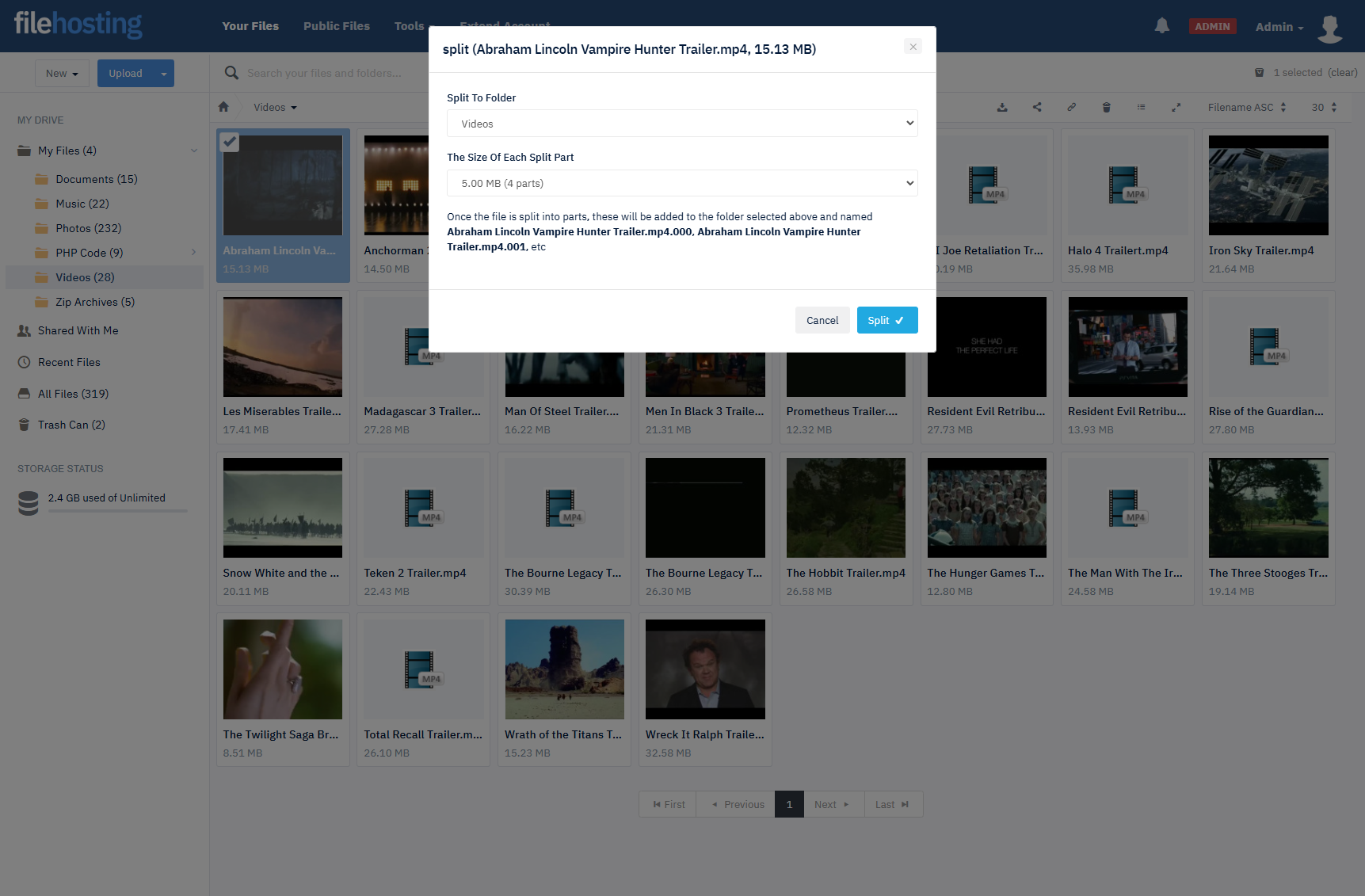
Task: Click the trash icon in the file toolbar
Action: point(1107,107)
